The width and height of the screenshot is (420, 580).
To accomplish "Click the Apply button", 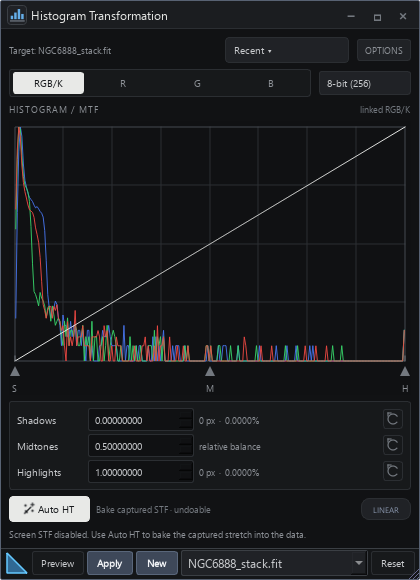I will point(110,563).
